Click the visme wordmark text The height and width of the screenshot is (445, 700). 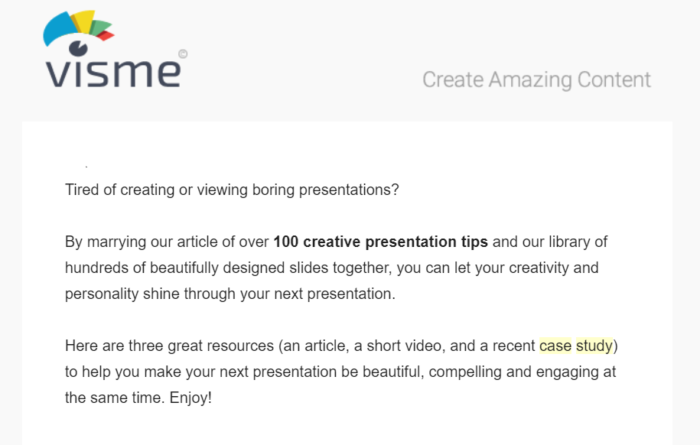tap(111, 72)
